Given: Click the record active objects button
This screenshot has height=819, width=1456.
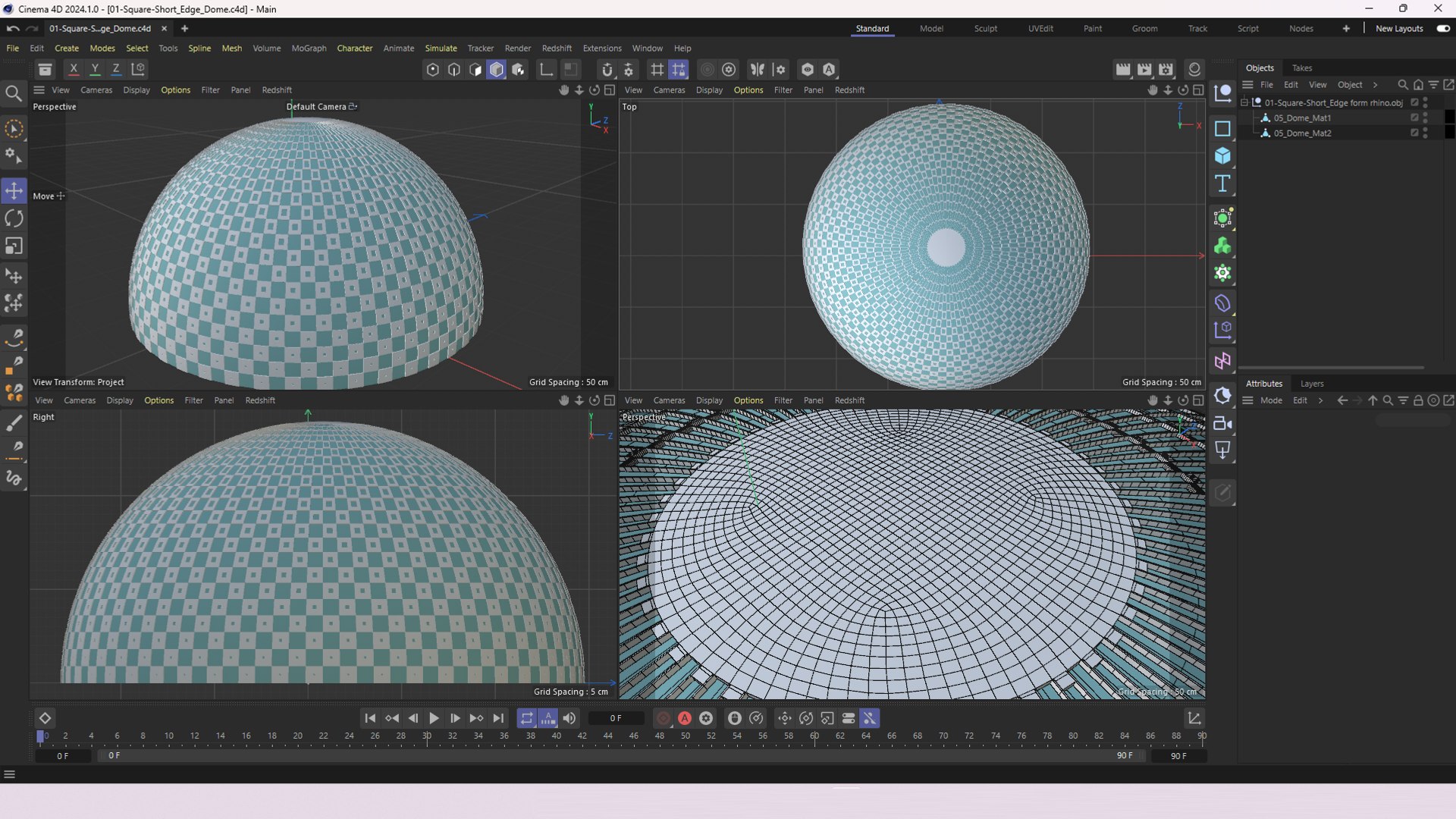Looking at the screenshot, I should [664, 718].
